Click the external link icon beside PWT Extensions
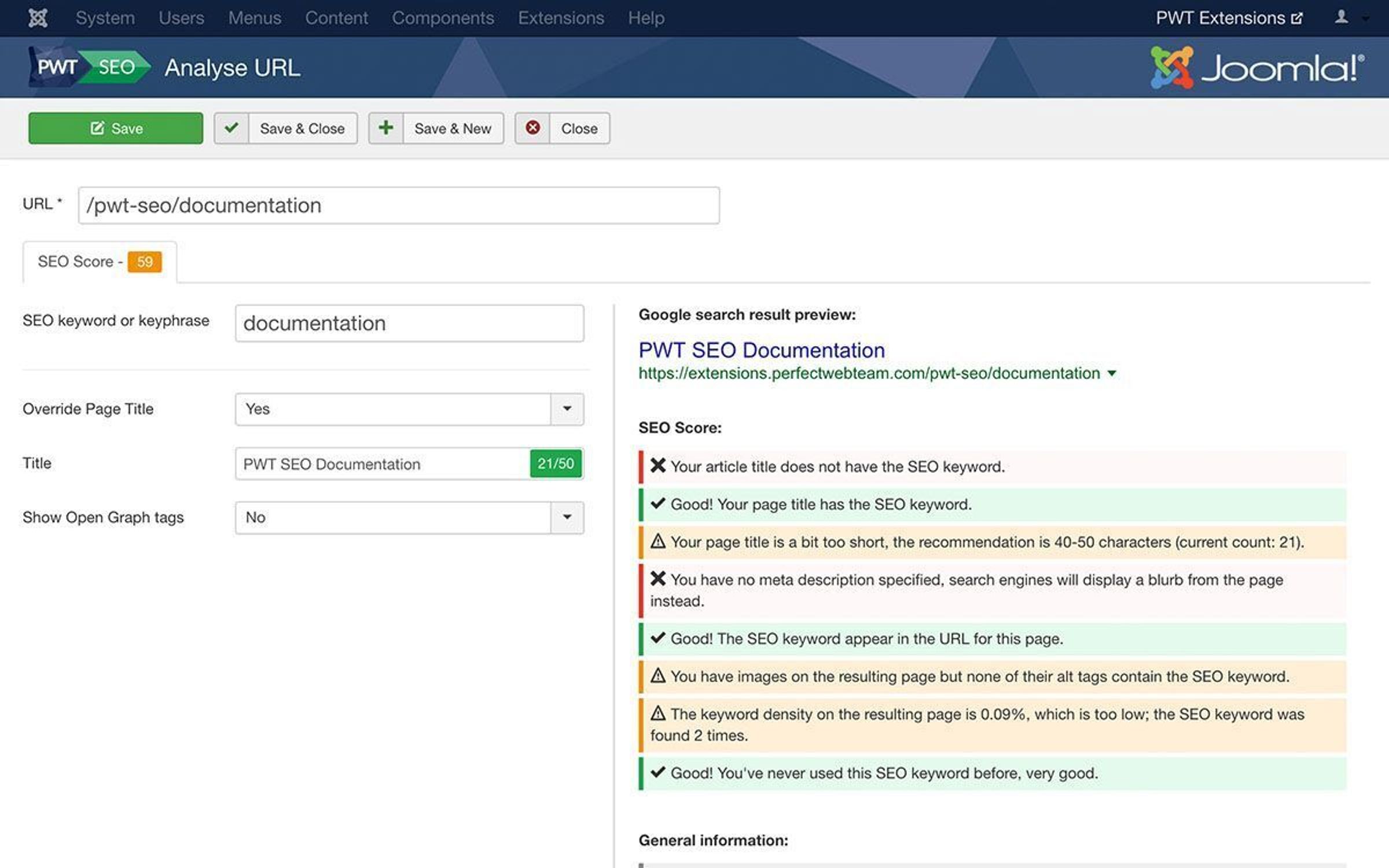The image size is (1389, 868). tap(1297, 19)
